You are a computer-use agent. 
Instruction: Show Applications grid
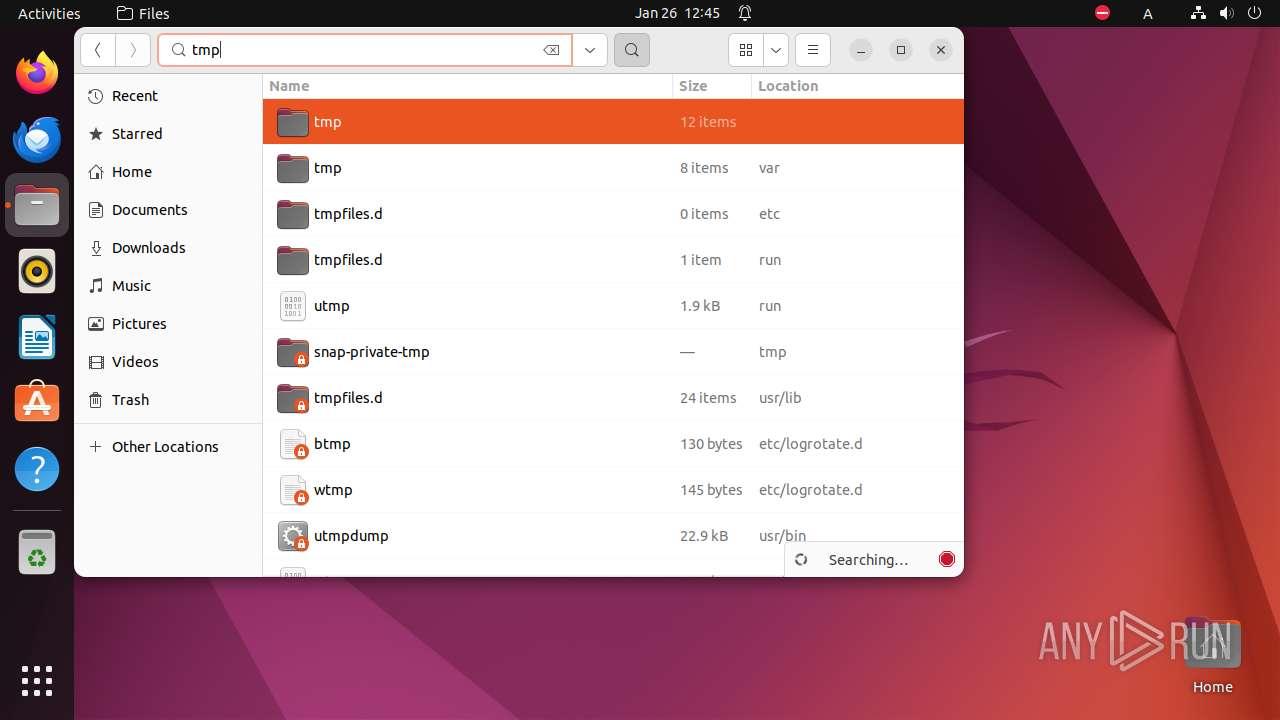click(37, 680)
